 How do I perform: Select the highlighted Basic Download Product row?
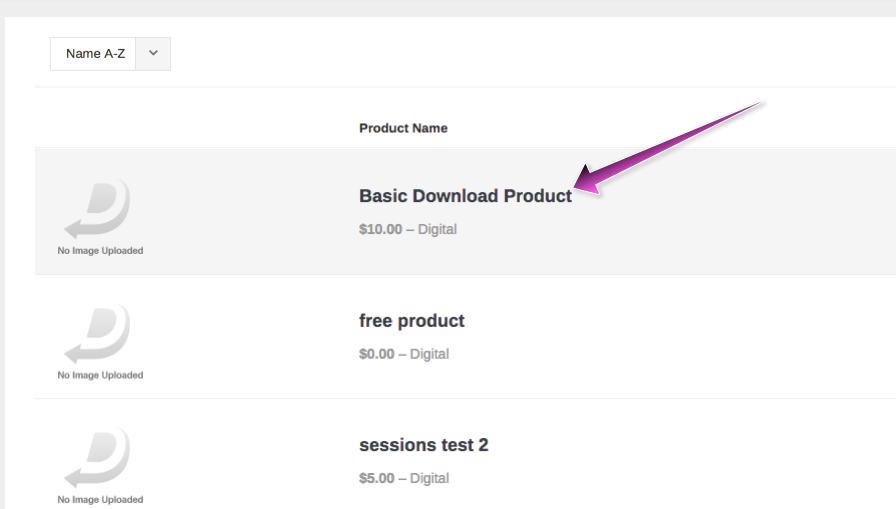coord(465,211)
